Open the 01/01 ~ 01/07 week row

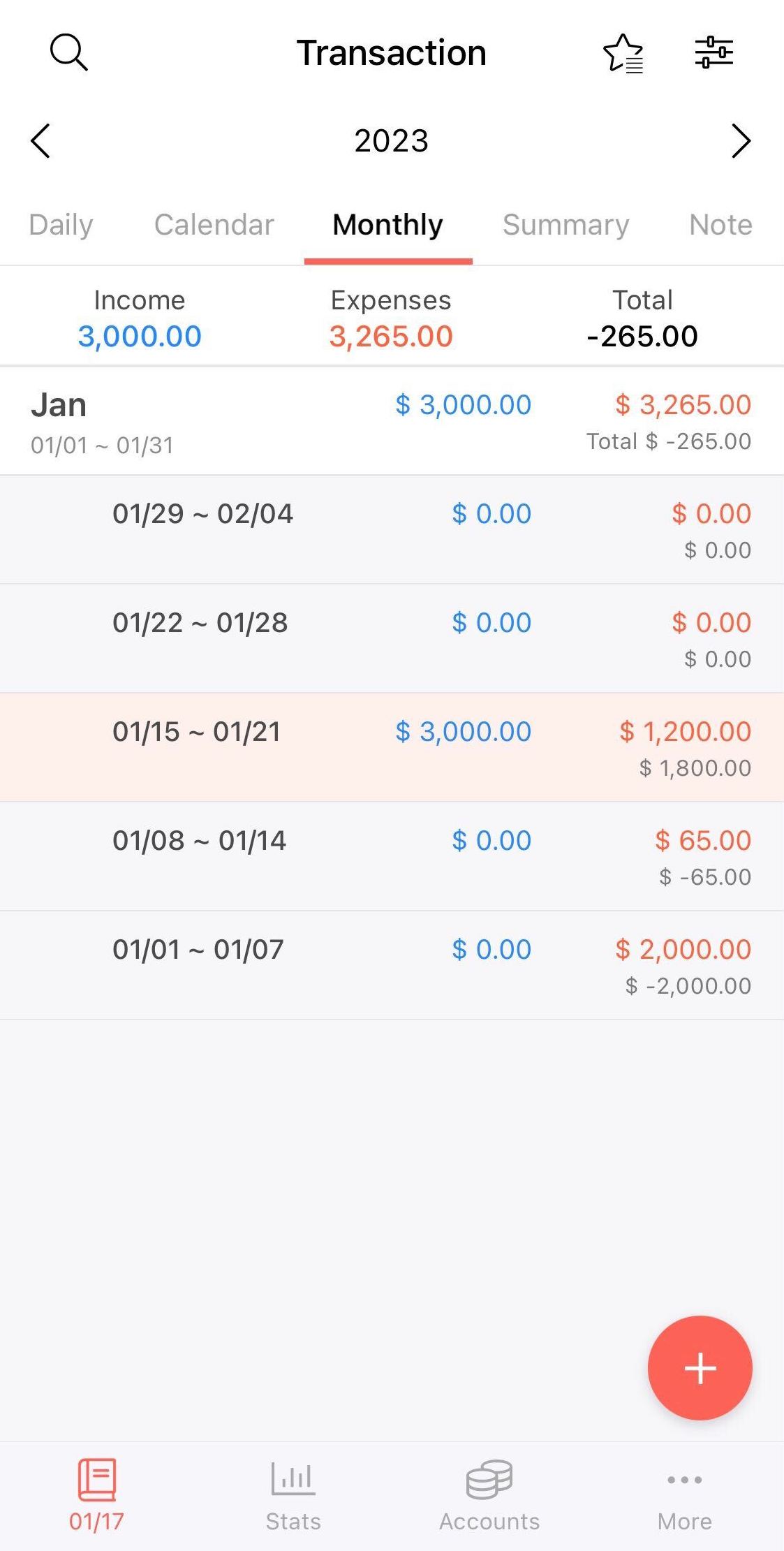tap(392, 965)
